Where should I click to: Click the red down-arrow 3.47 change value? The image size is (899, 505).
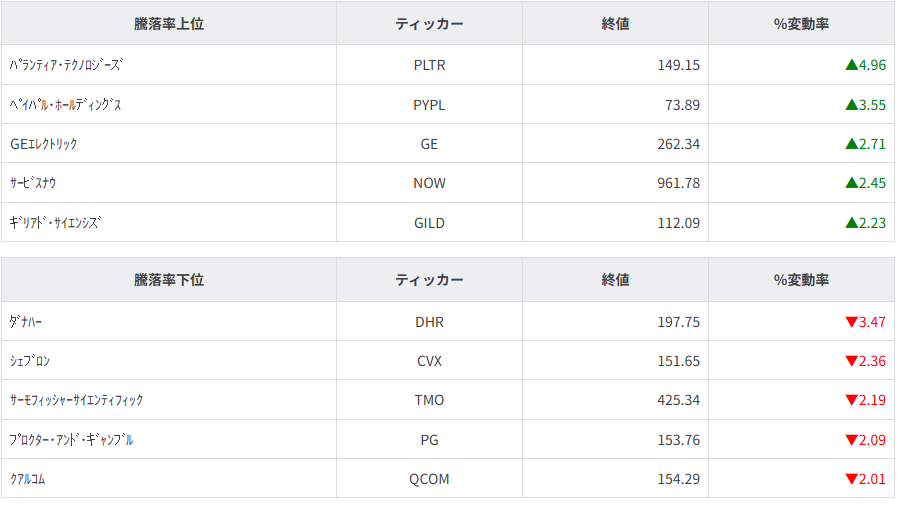click(865, 322)
